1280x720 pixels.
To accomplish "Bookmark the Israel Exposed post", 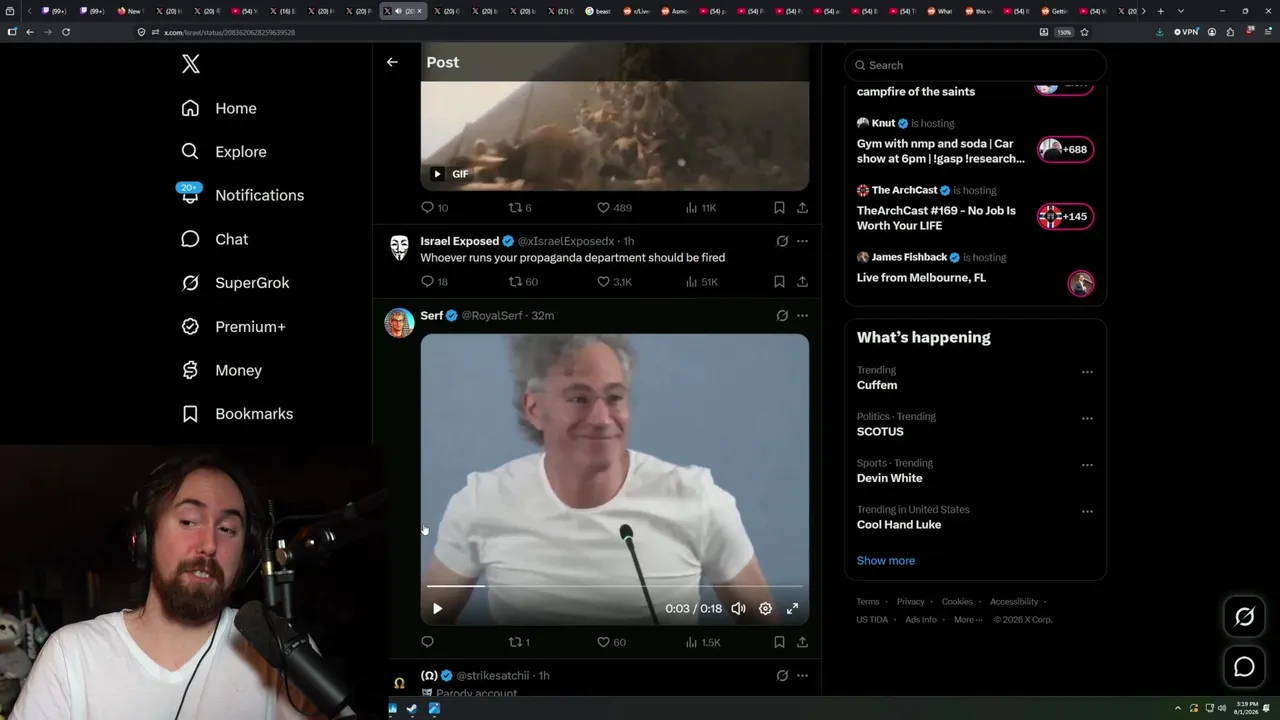I will coord(779,282).
